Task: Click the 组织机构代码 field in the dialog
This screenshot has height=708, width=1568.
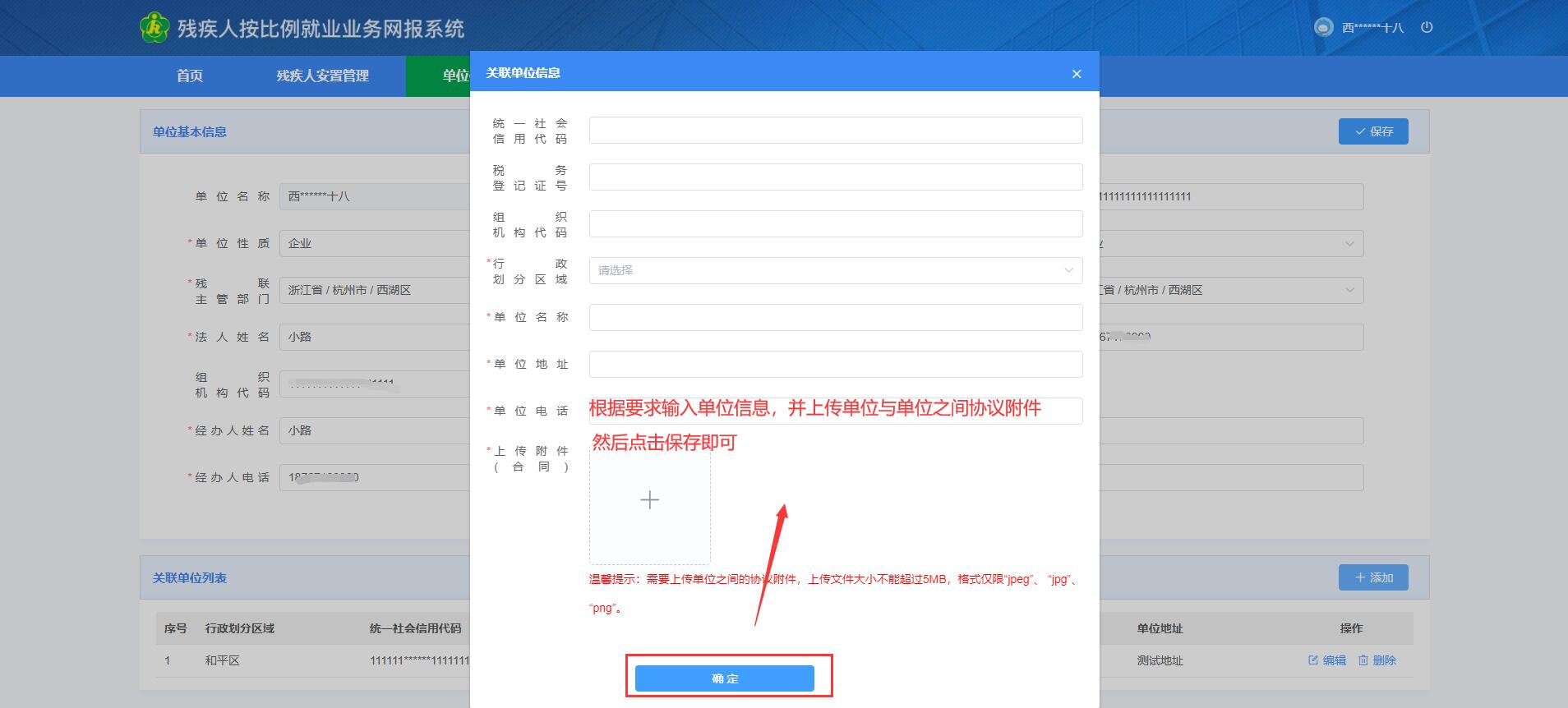Action: coord(835,223)
